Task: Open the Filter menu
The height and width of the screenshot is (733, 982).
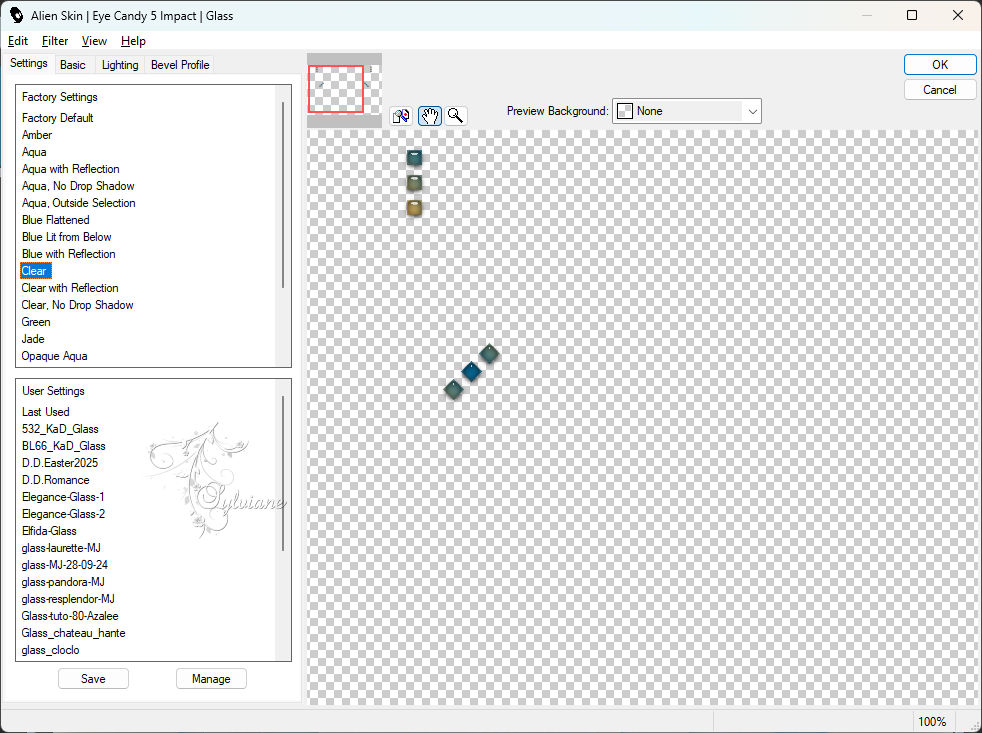Action: [54, 41]
